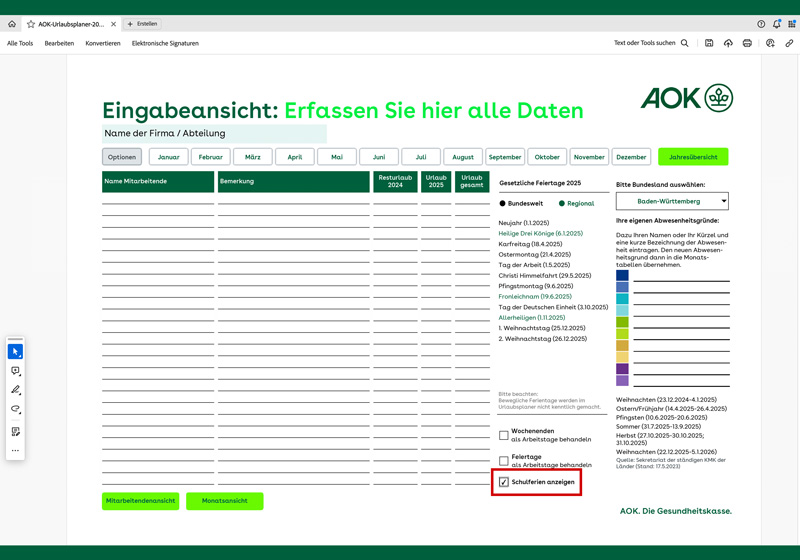
Task: Switch to the Mai tab
Action: 337,157
